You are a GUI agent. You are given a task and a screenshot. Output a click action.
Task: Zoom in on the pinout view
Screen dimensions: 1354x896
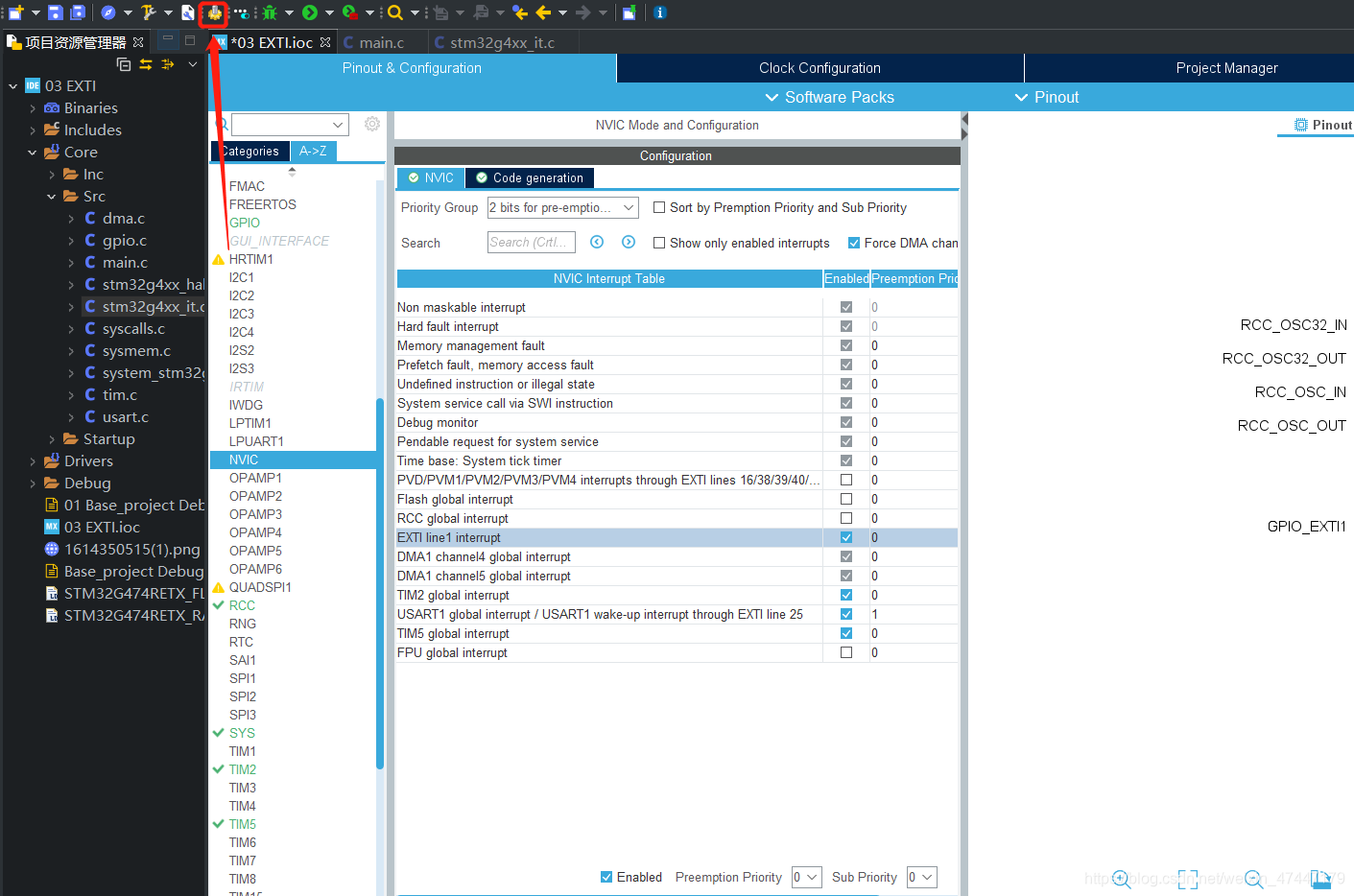click(x=1121, y=879)
